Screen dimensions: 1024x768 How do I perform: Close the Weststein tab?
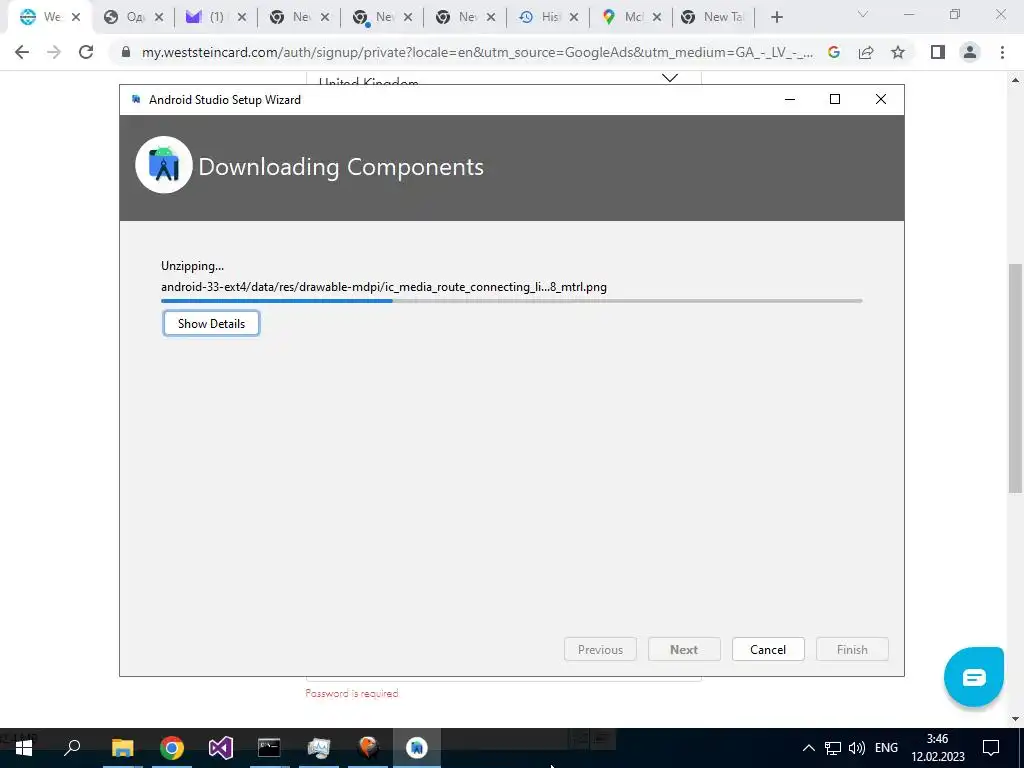click(x=76, y=18)
